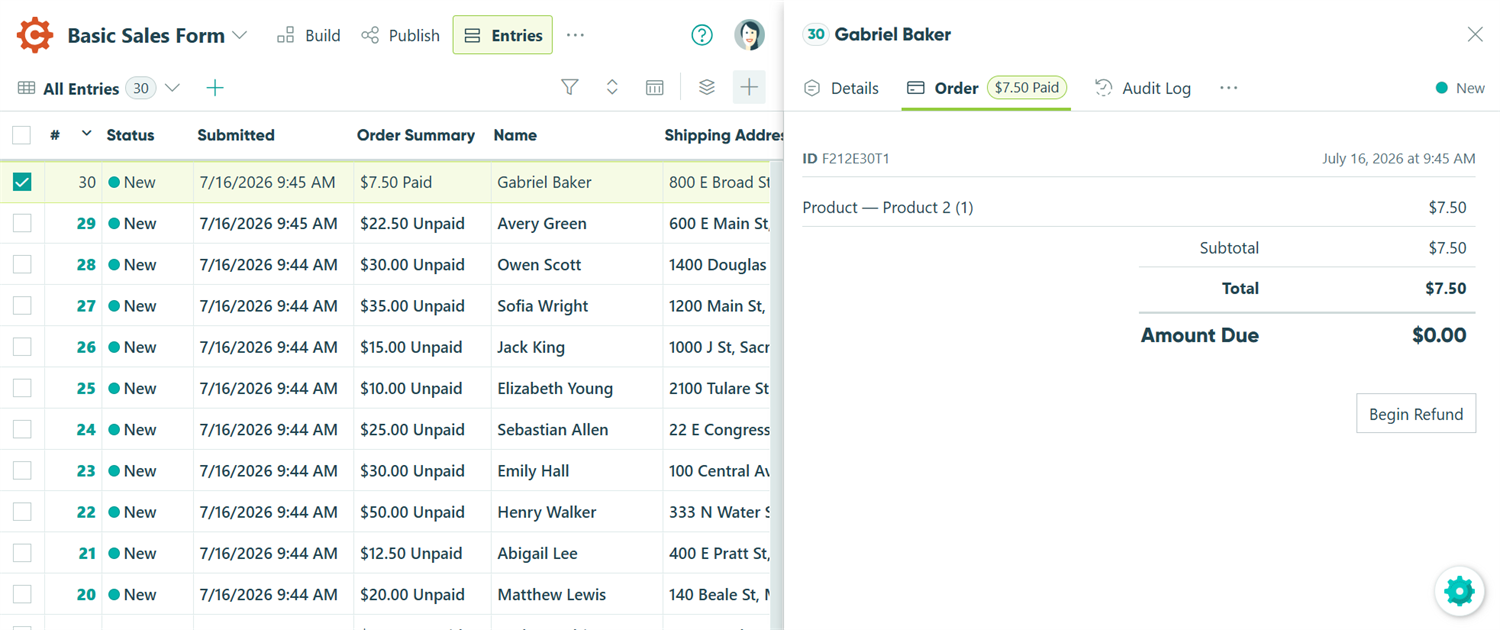Click the $7.50 Paid tab badge
Viewport: 1500px width, 630px height.
point(1027,88)
